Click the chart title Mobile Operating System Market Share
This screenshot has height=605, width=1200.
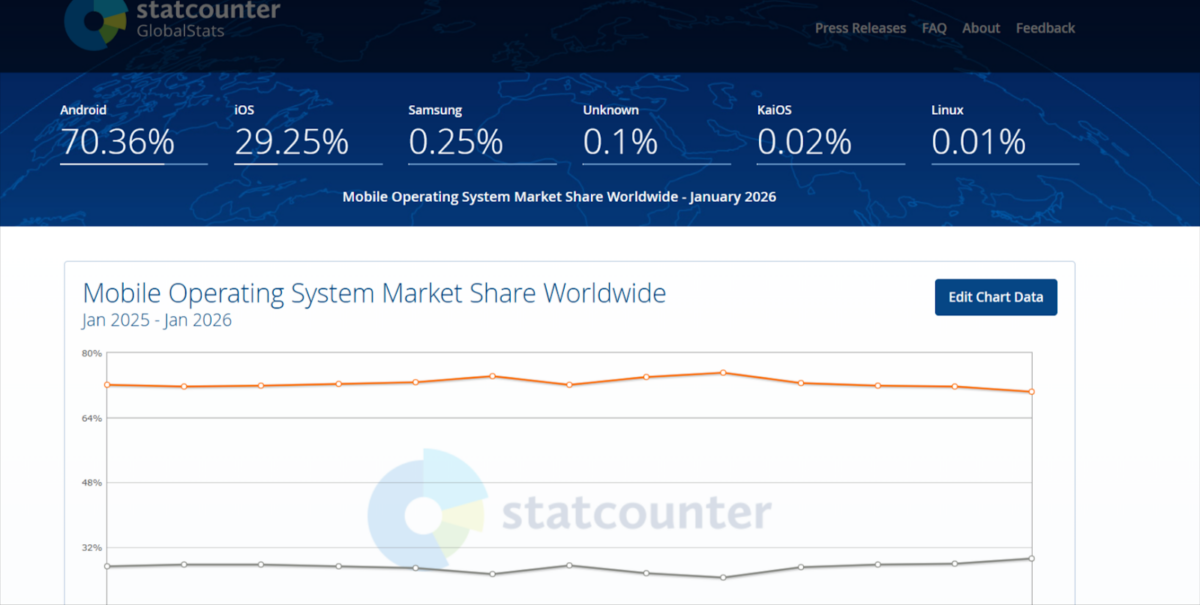click(x=374, y=293)
